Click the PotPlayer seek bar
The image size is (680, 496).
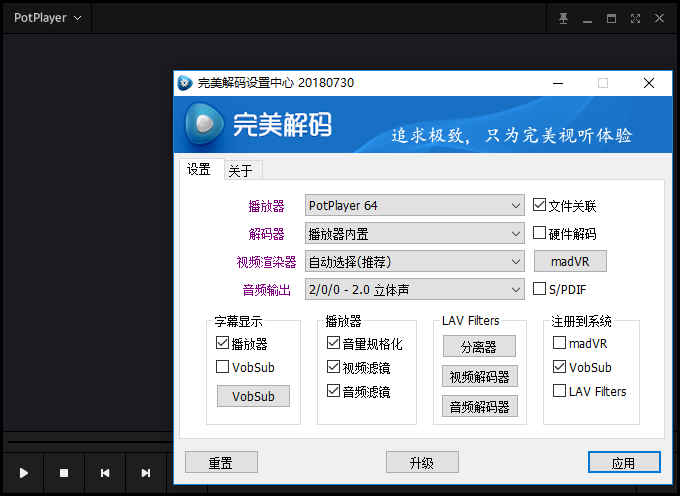coord(90,441)
